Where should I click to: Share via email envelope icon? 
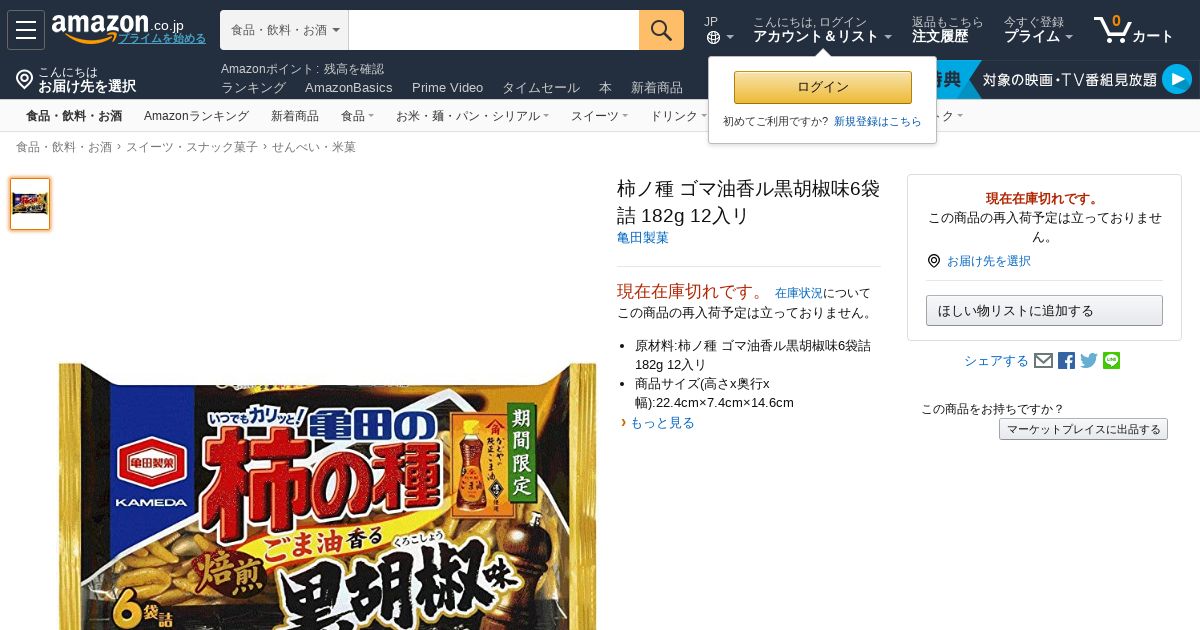click(1044, 361)
